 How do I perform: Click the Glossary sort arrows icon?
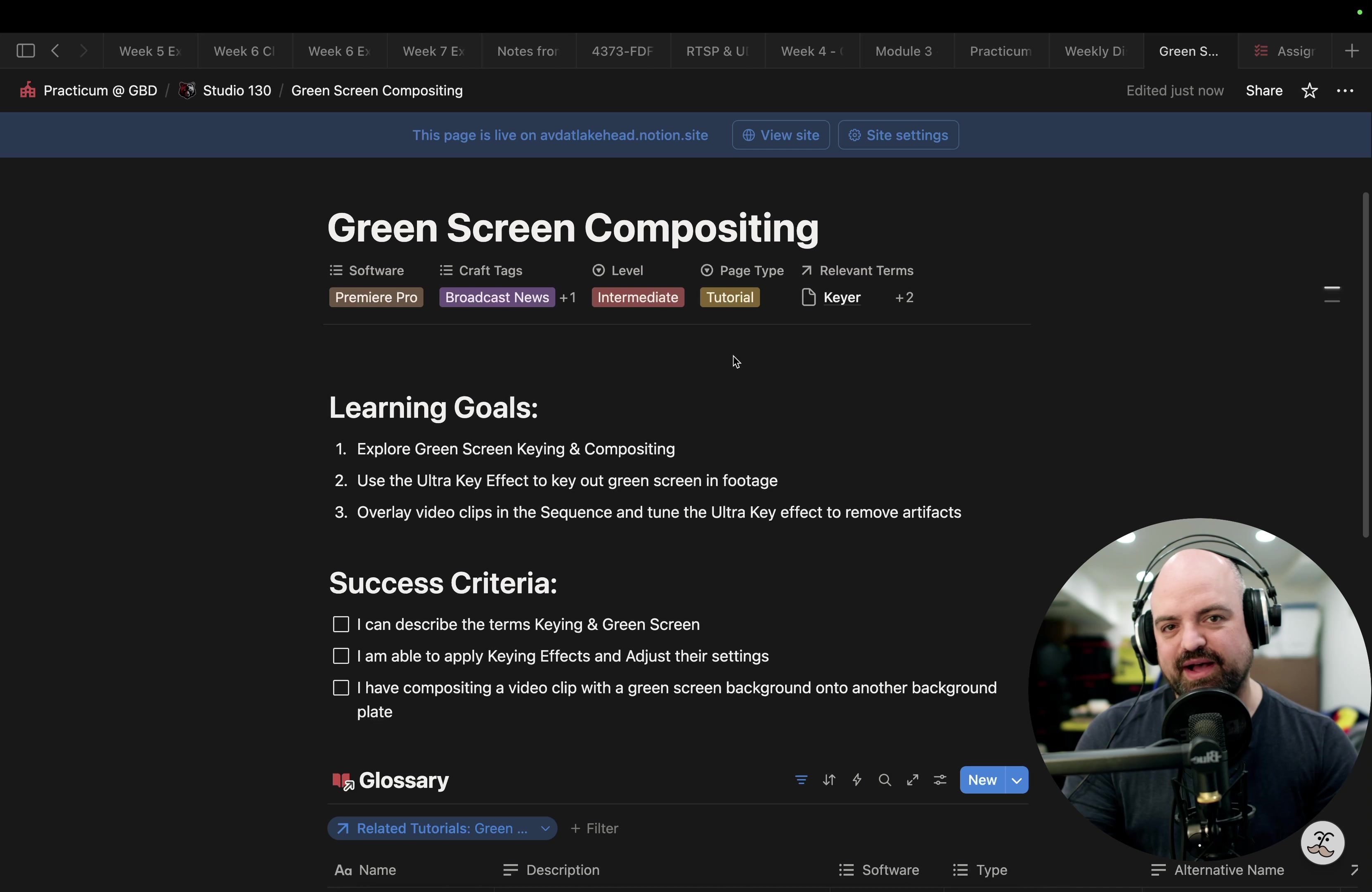tap(829, 780)
